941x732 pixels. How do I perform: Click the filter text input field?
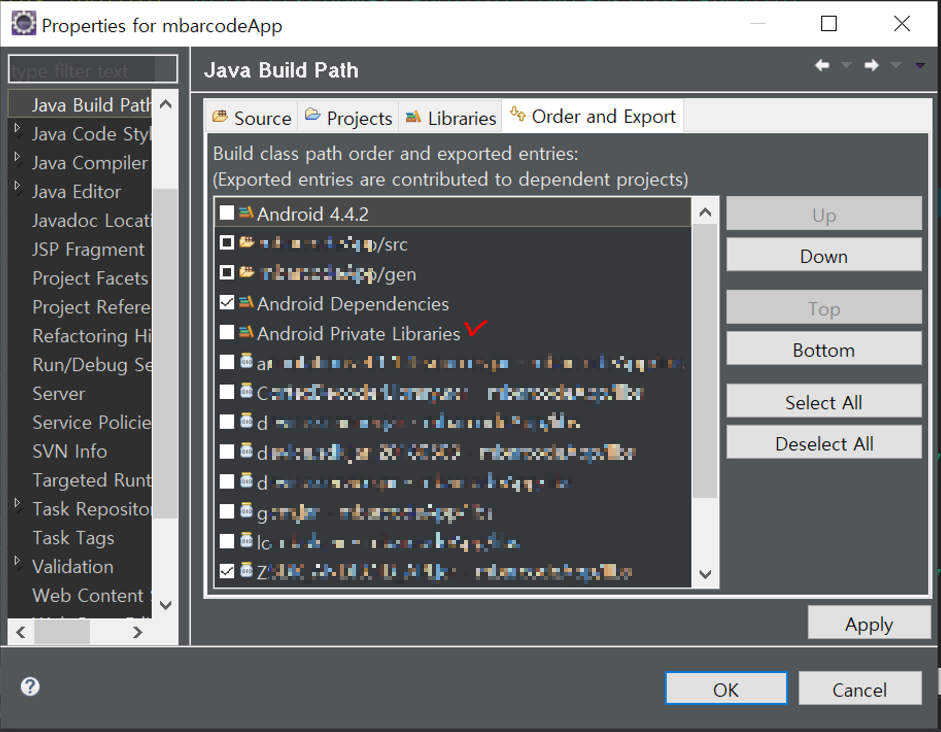click(90, 69)
